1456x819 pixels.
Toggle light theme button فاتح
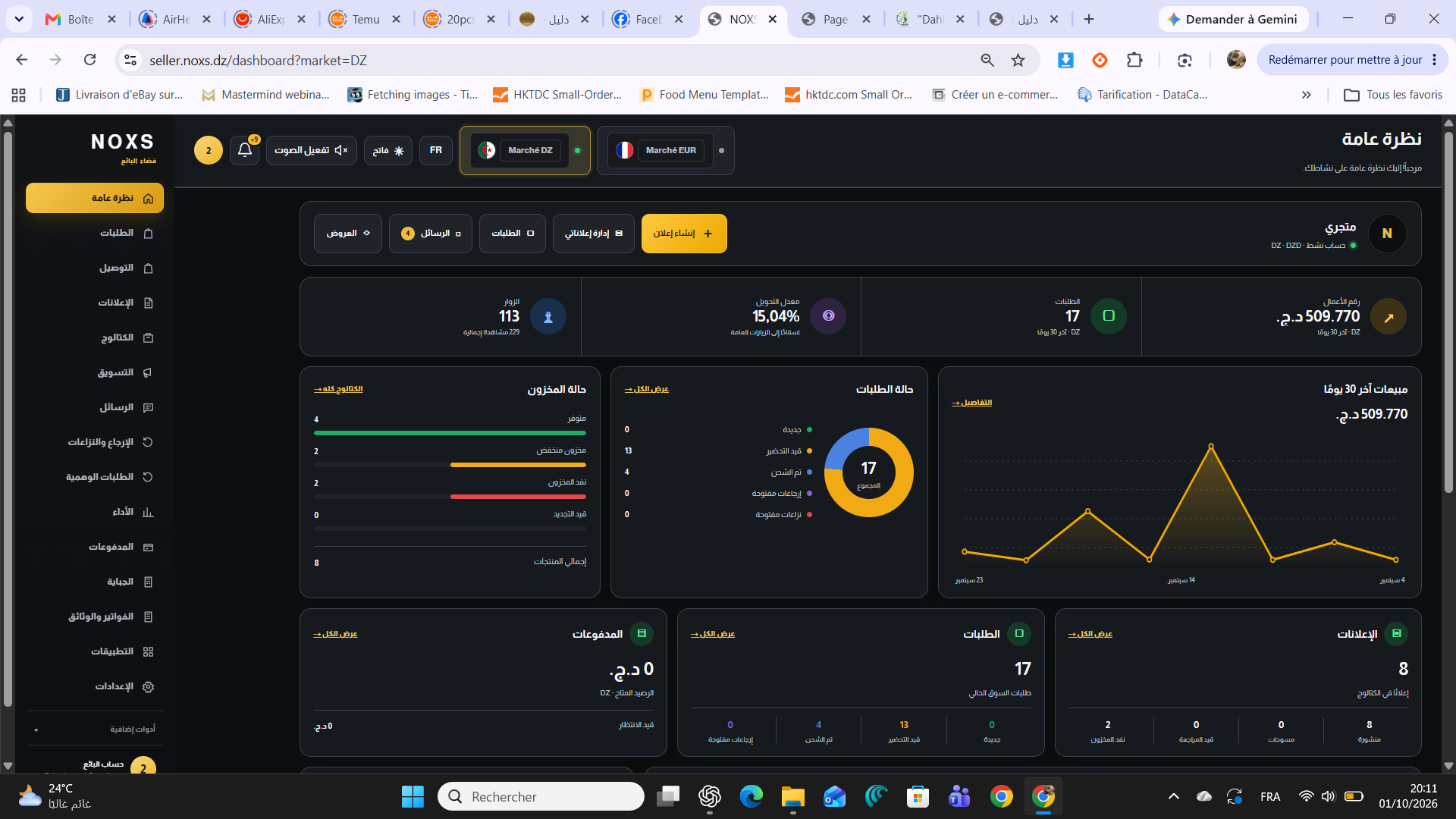pyautogui.click(x=388, y=150)
